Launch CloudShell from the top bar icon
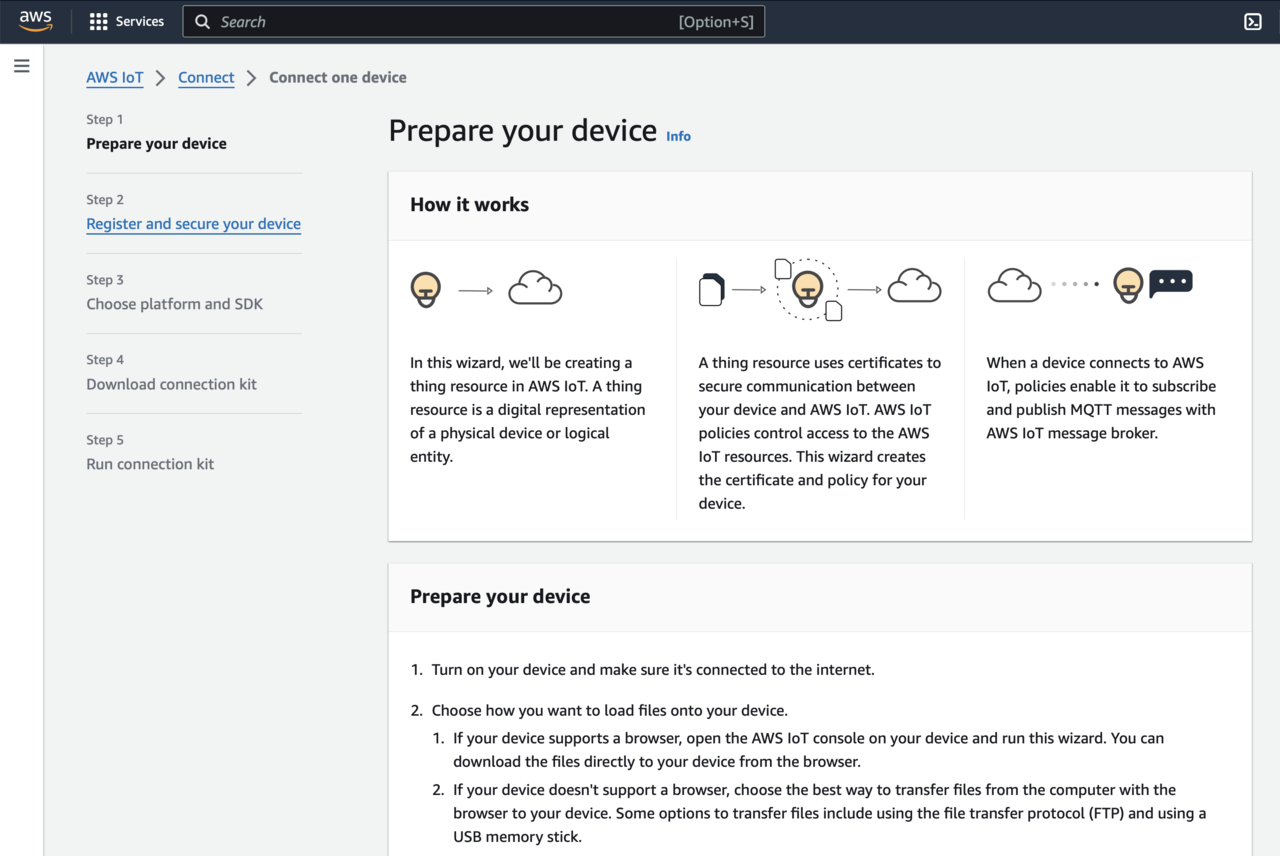This screenshot has height=856, width=1280. pos(1252,21)
